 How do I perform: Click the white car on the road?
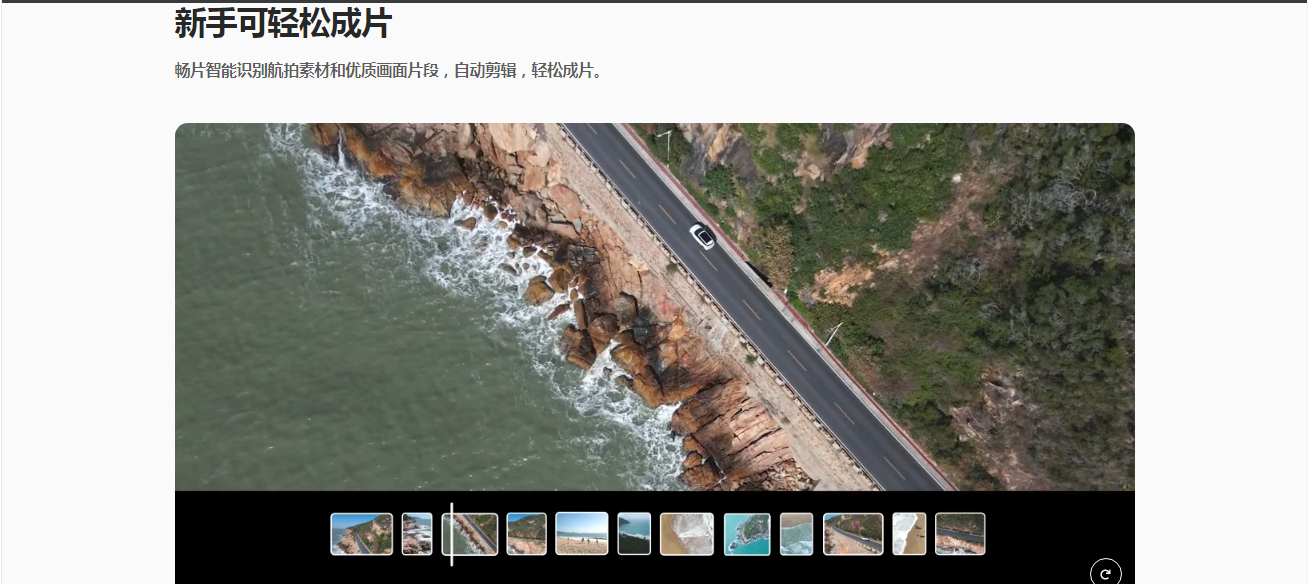(702, 237)
